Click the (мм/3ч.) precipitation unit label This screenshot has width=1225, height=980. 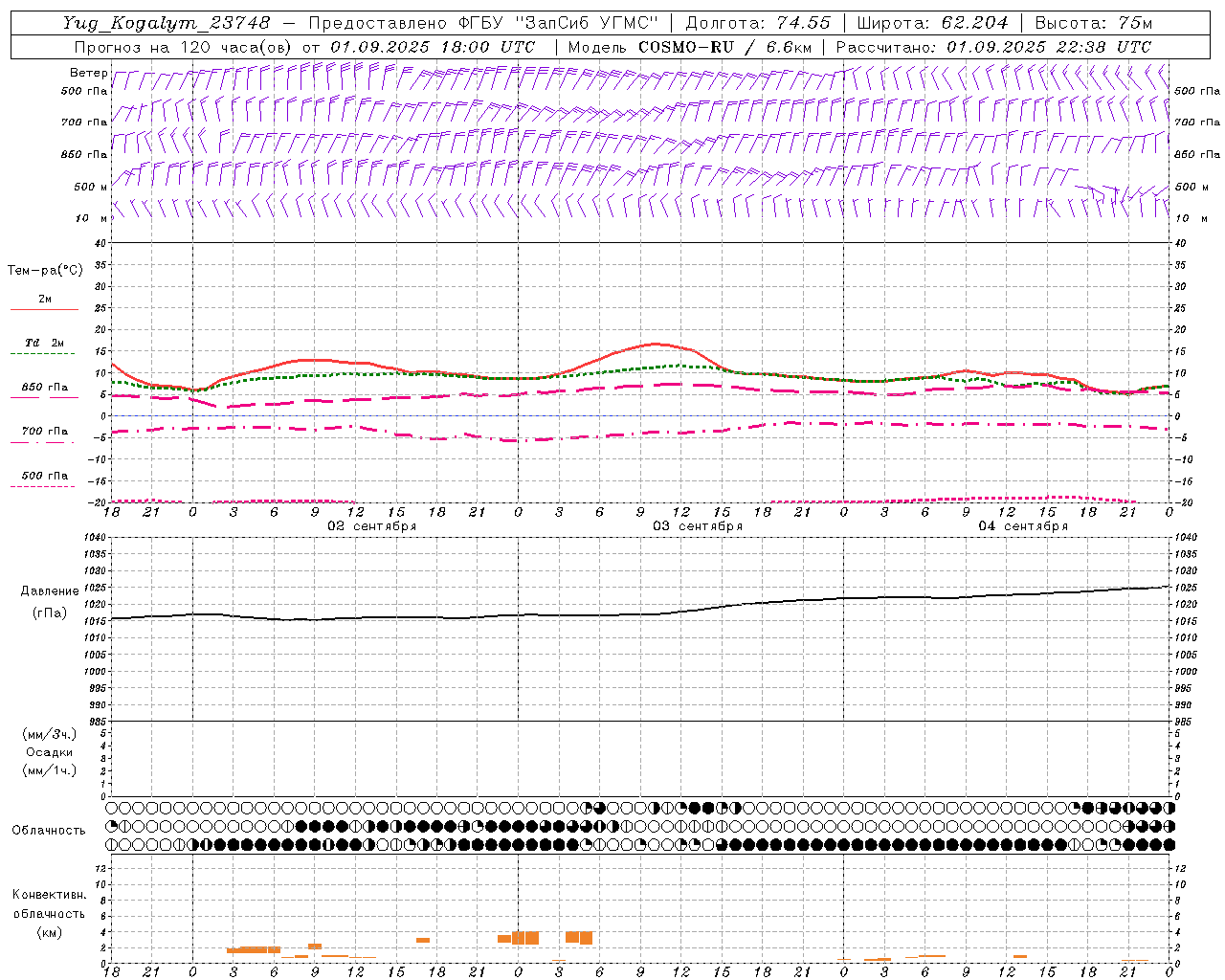tap(50, 734)
